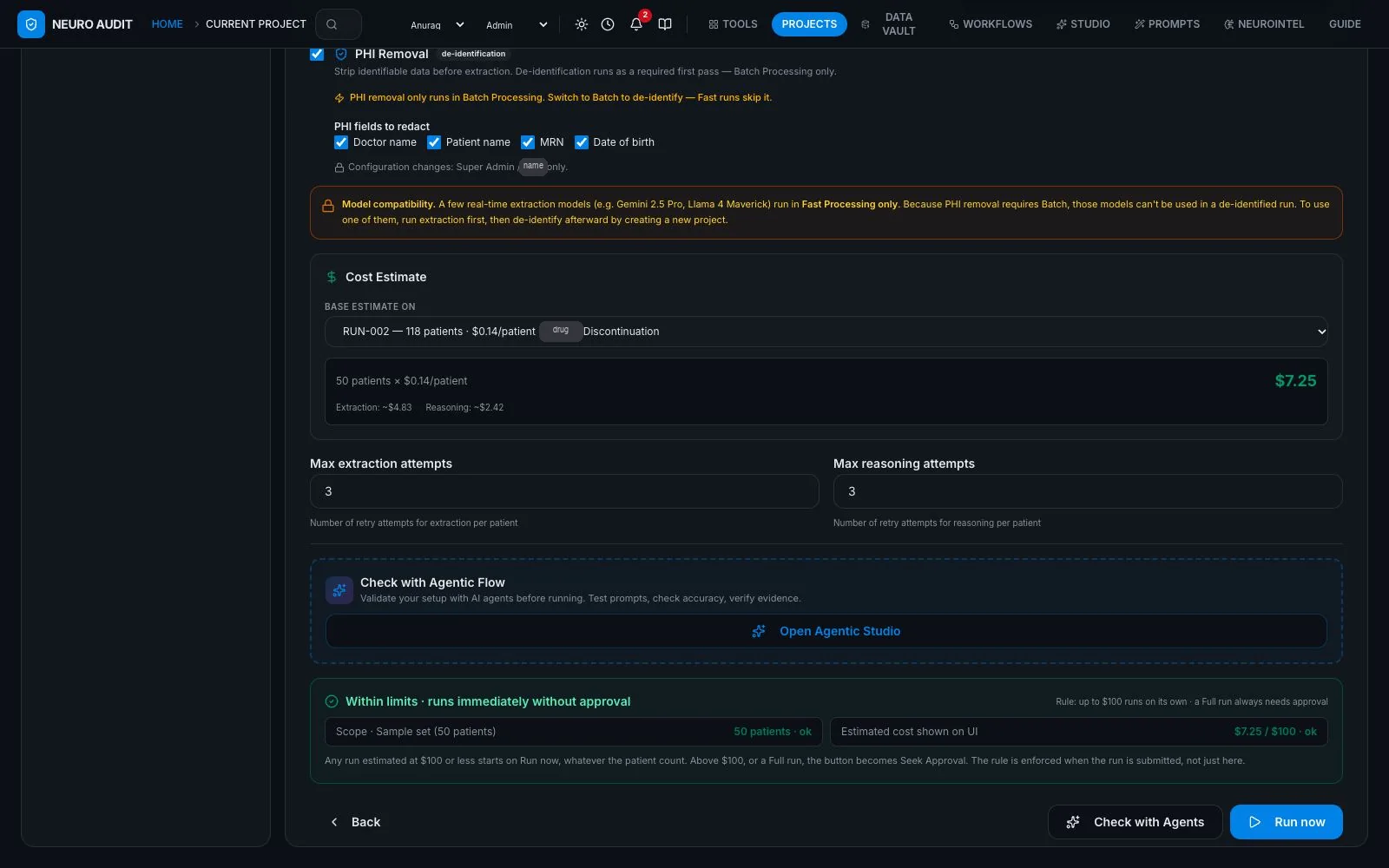This screenshot has width=1389, height=868.
Task: Open the Workflows menu
Action: (991, 24)
